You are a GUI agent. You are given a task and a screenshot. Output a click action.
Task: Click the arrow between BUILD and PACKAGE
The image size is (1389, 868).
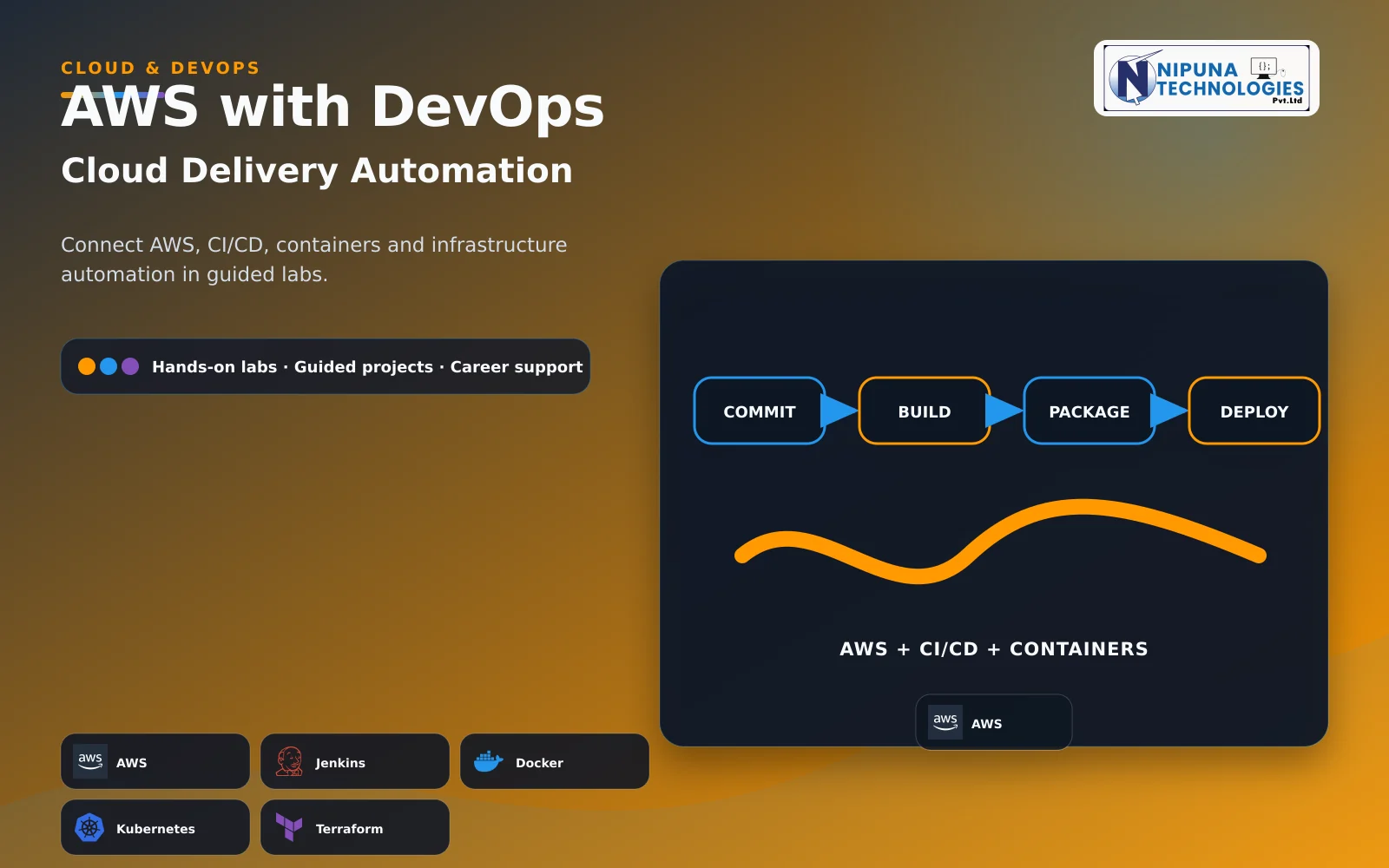tap(1004, 411)
